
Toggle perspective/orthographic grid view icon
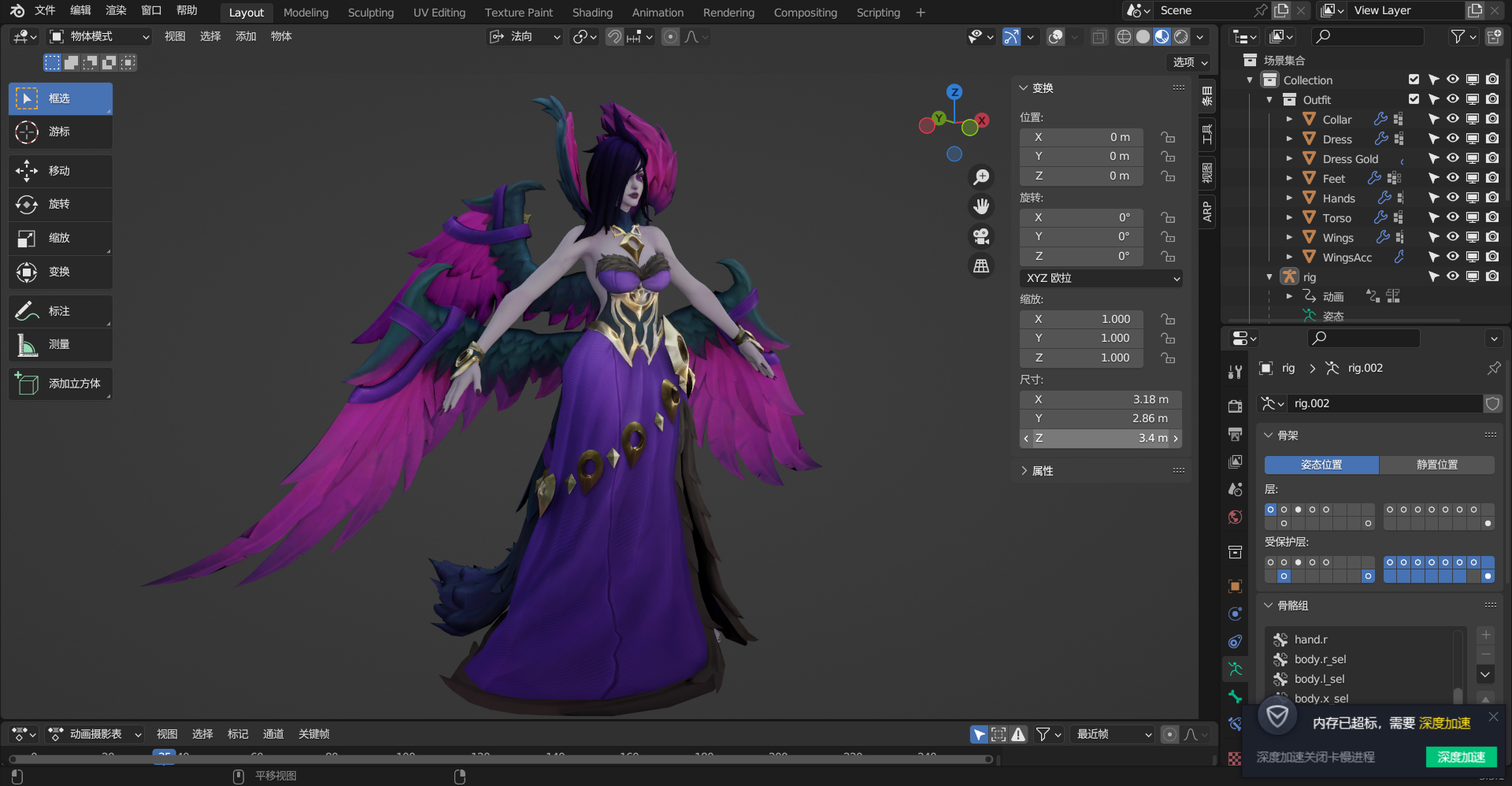coord(981,266)
